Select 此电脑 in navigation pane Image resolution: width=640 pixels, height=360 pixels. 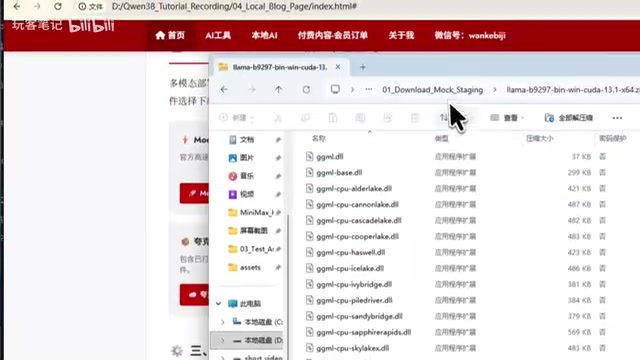pyautogui.click(x=245, y=304)
